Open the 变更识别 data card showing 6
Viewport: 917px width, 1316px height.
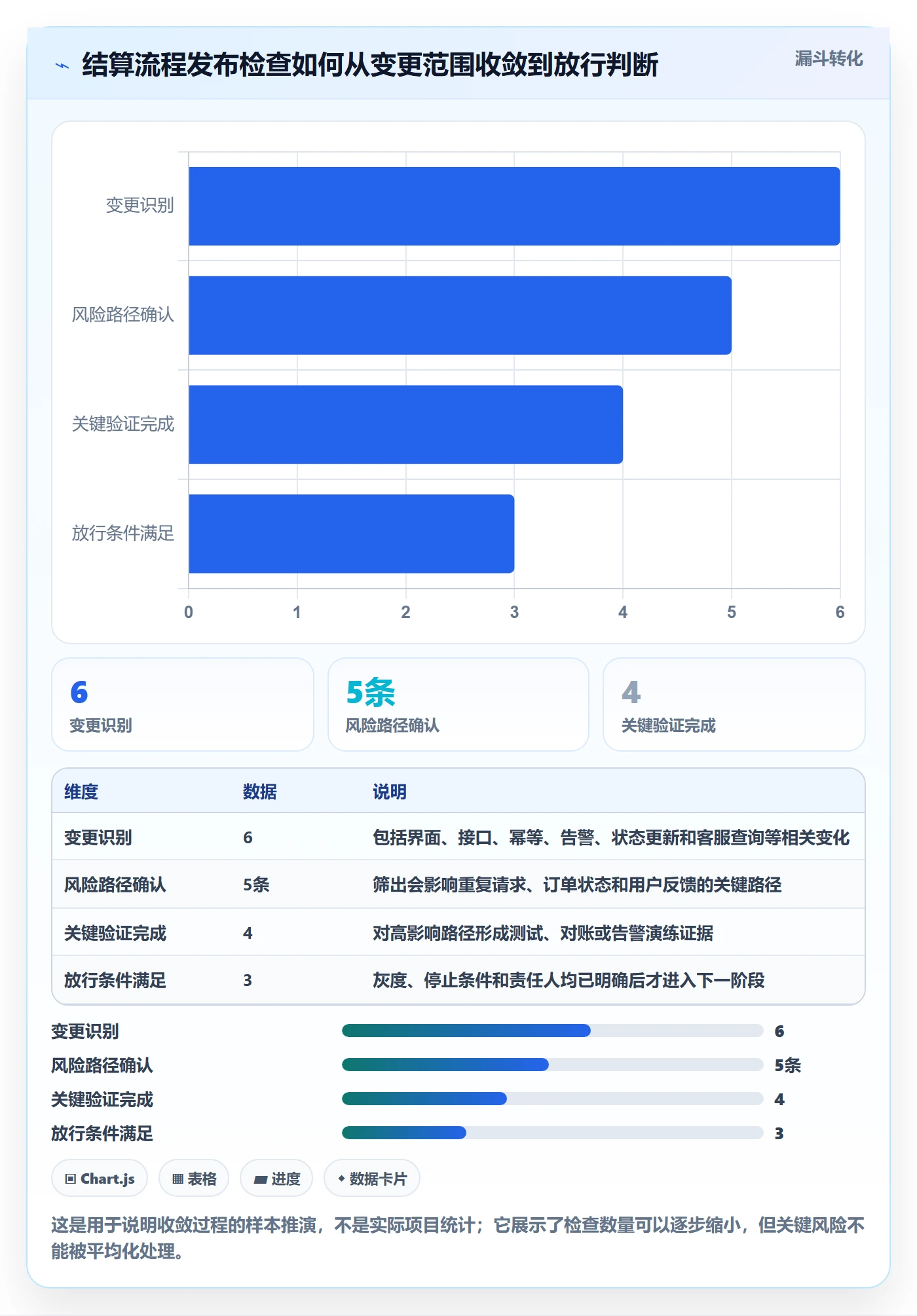[183, 704]
